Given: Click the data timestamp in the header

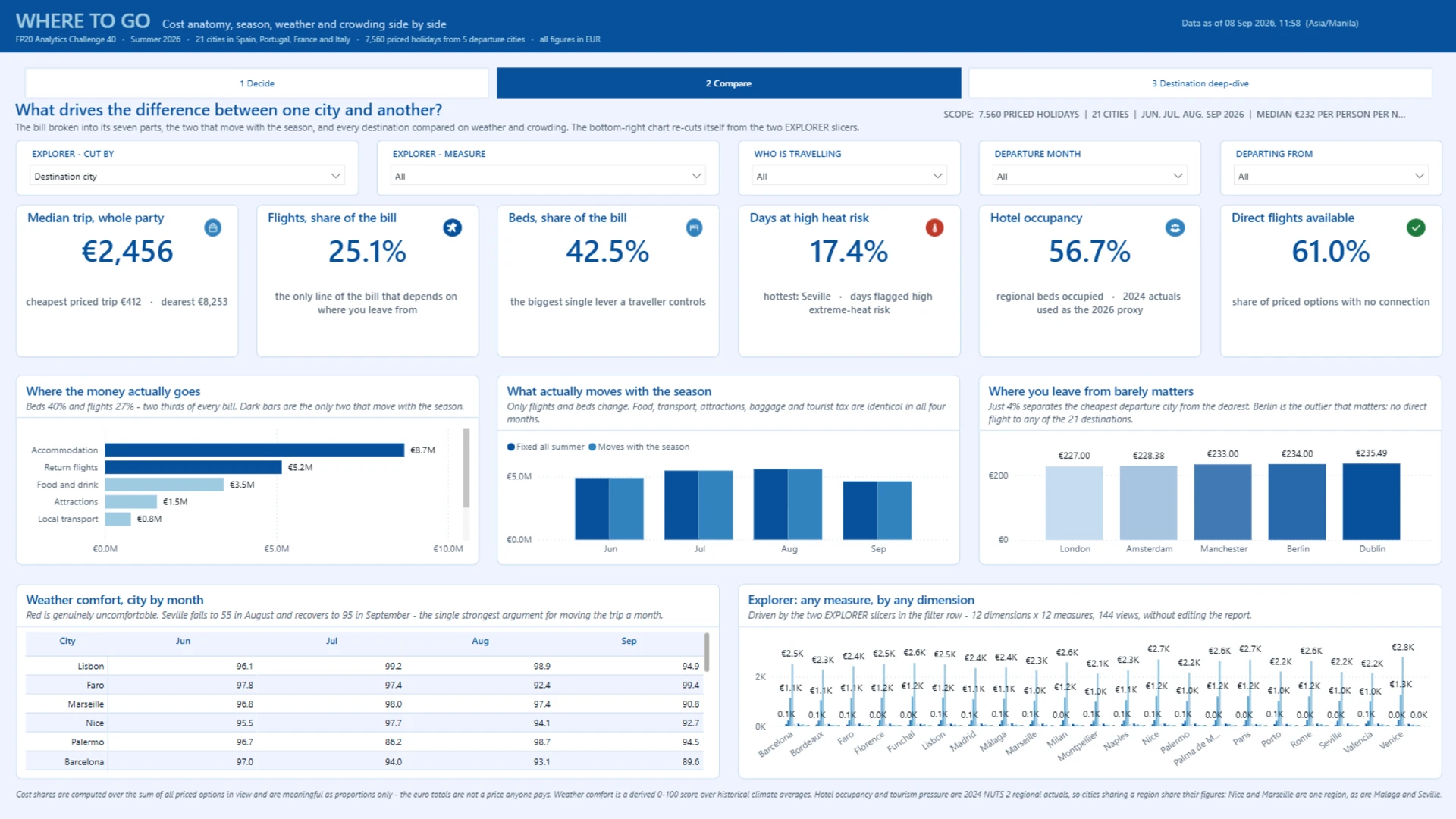Looking at the screenshot, I should click(x=1269, y=23).
